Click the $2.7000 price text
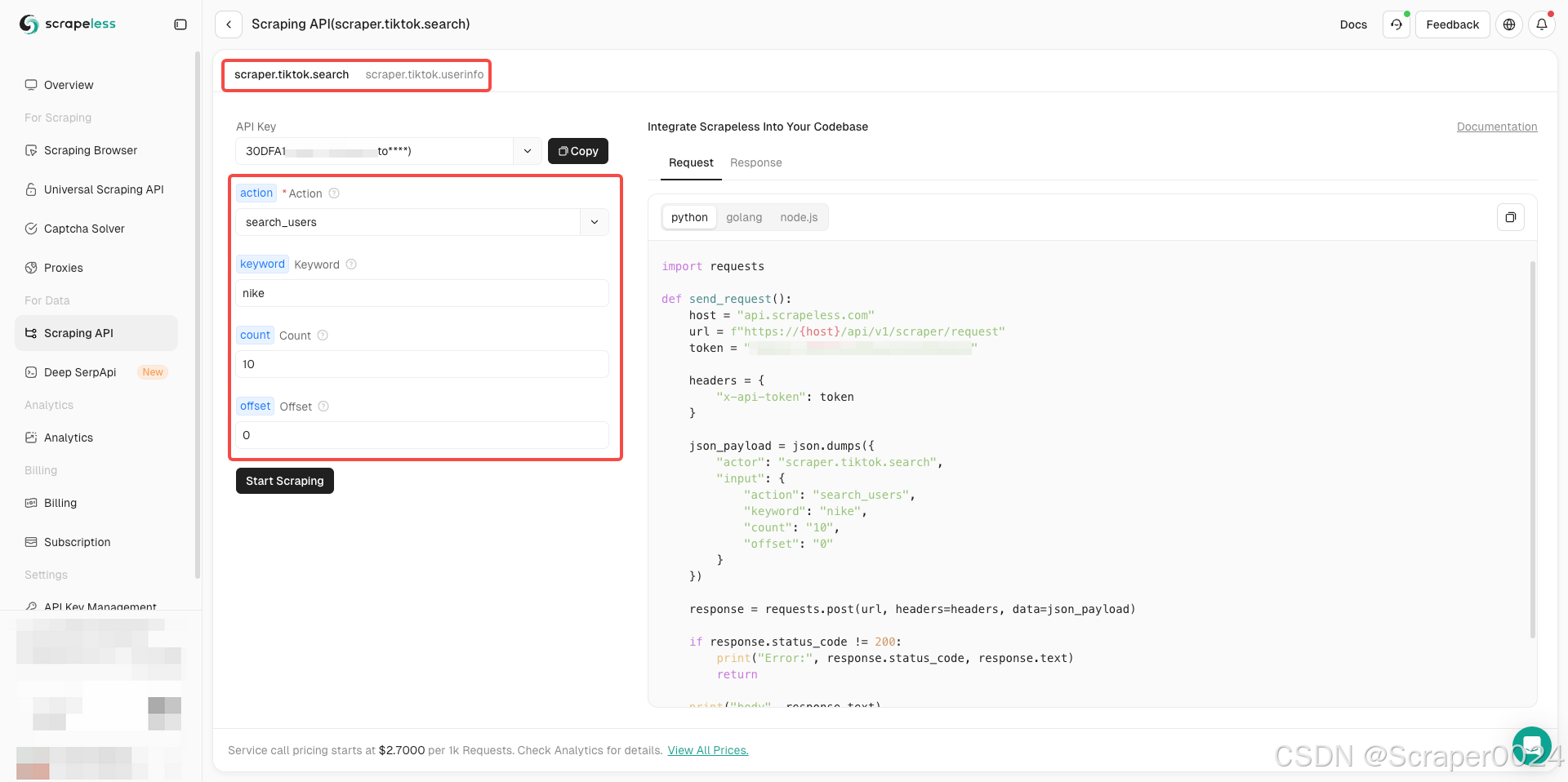Image resolution: width=1568 pixels, height=782 pixels. 402,750
